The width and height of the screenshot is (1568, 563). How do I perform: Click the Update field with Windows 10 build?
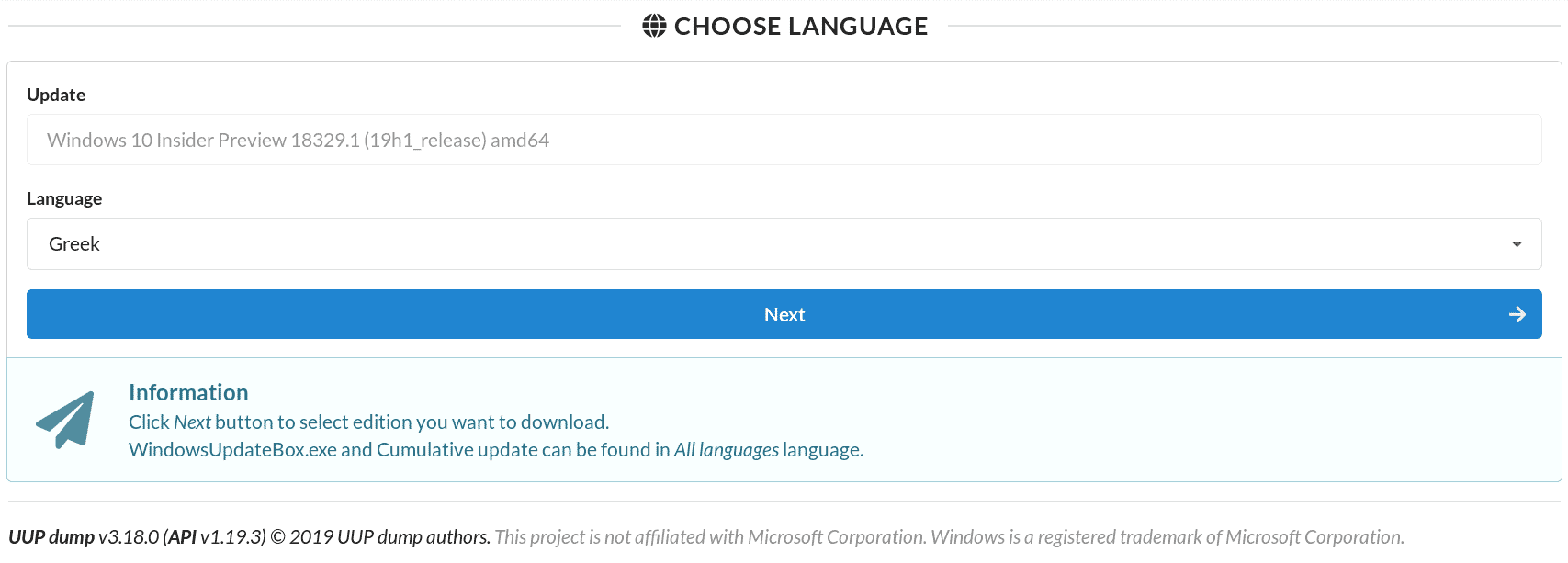(784, 140)
